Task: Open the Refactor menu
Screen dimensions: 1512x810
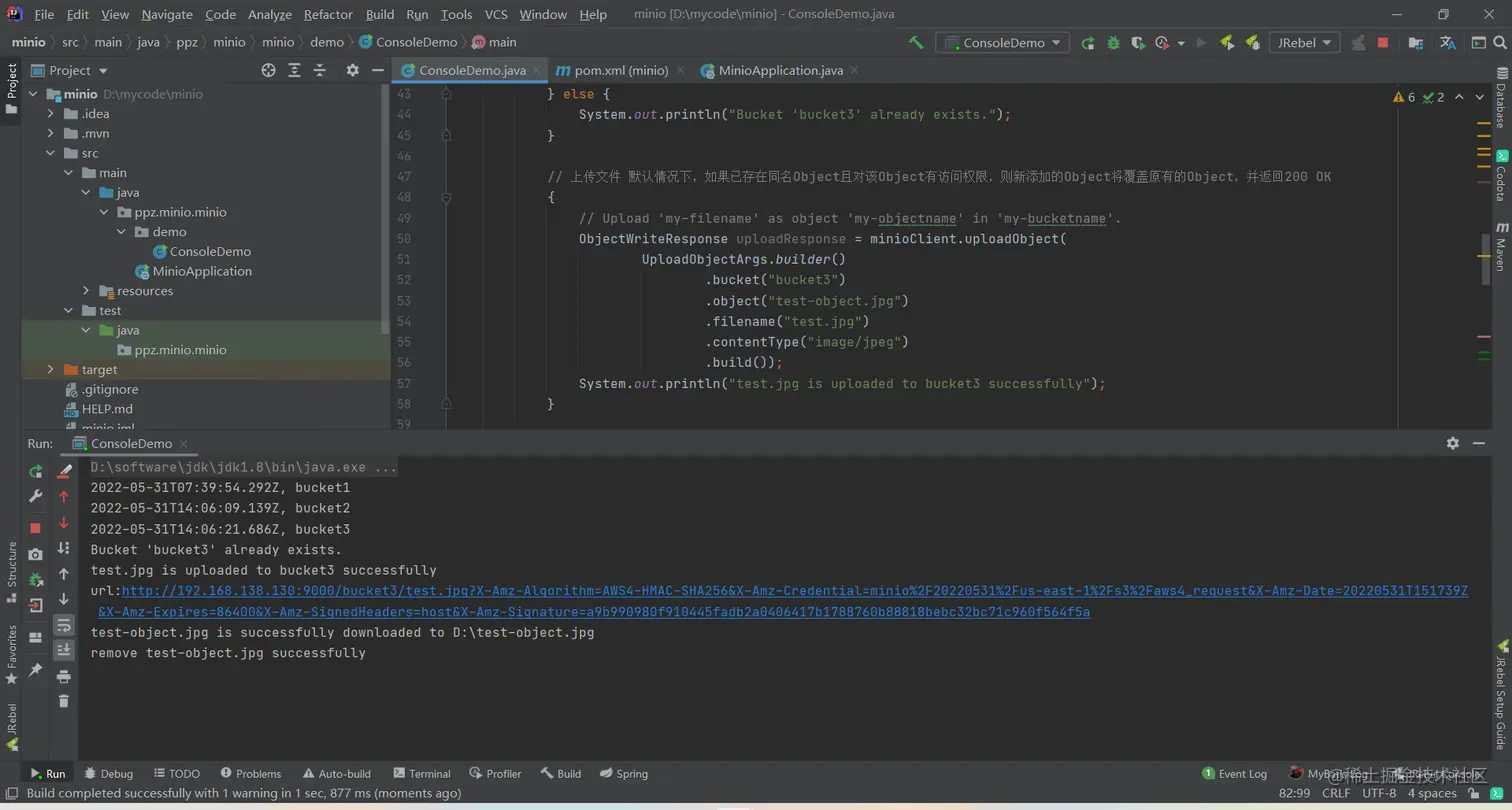Action: coord(328,14)
